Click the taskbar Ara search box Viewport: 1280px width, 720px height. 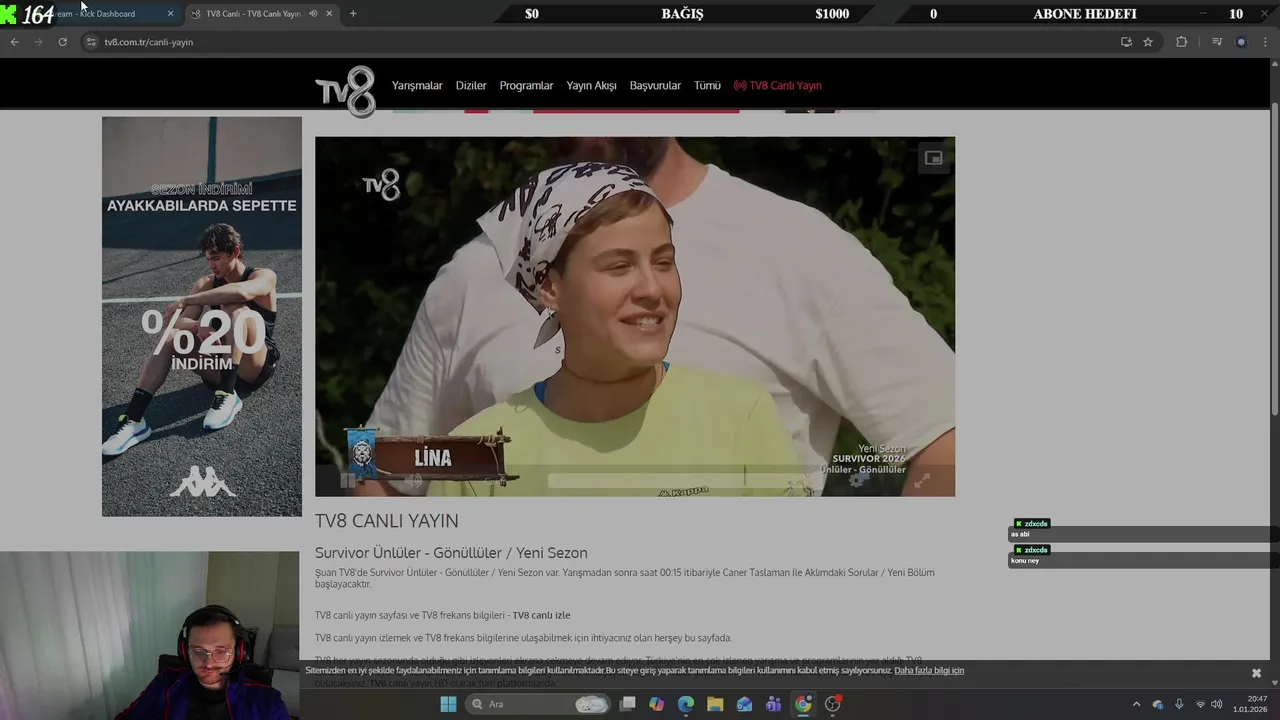pyautogui.click(x=540, y=704)
